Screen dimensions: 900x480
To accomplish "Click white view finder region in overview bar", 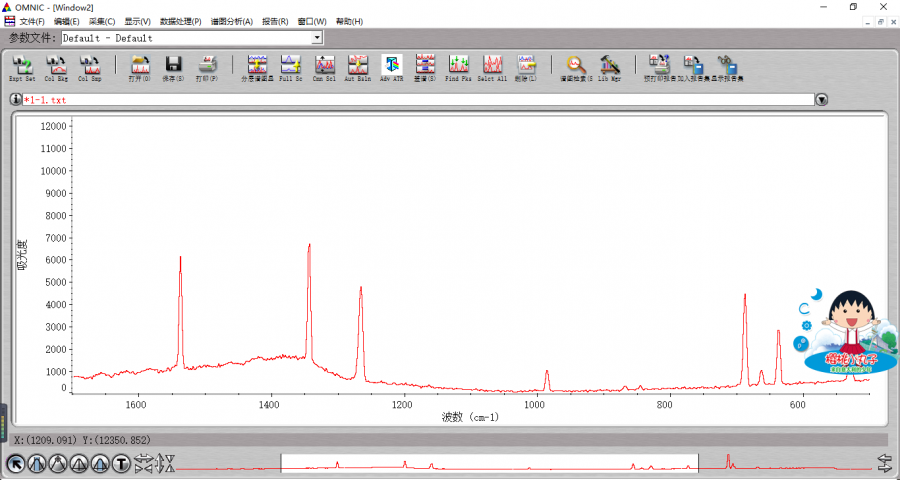I will 489,463.
